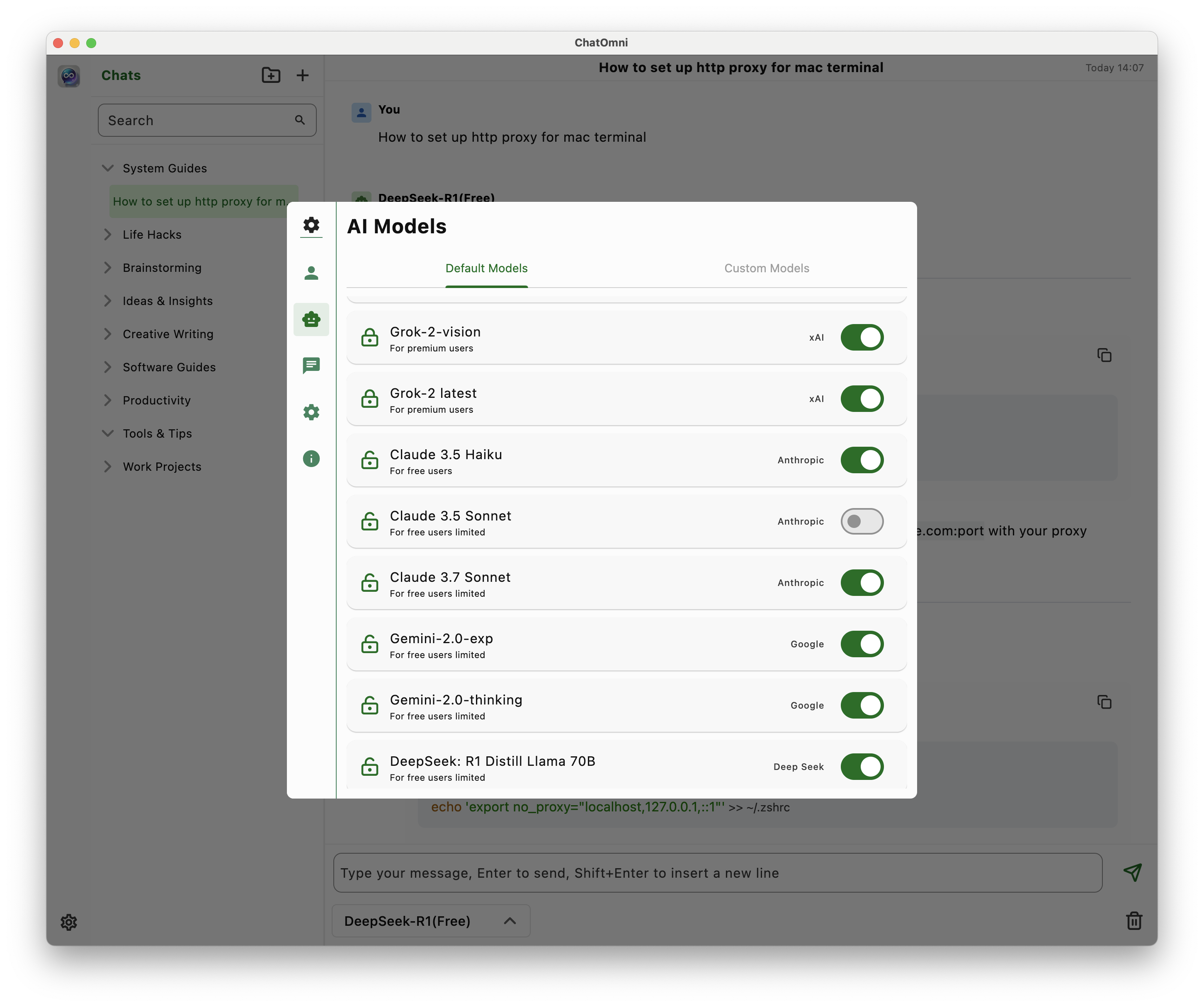Screen dimensions: 1204x1007
Task: Open the DeepSeek-R1(Free) model dropdown
Action: tap(431, 920)
